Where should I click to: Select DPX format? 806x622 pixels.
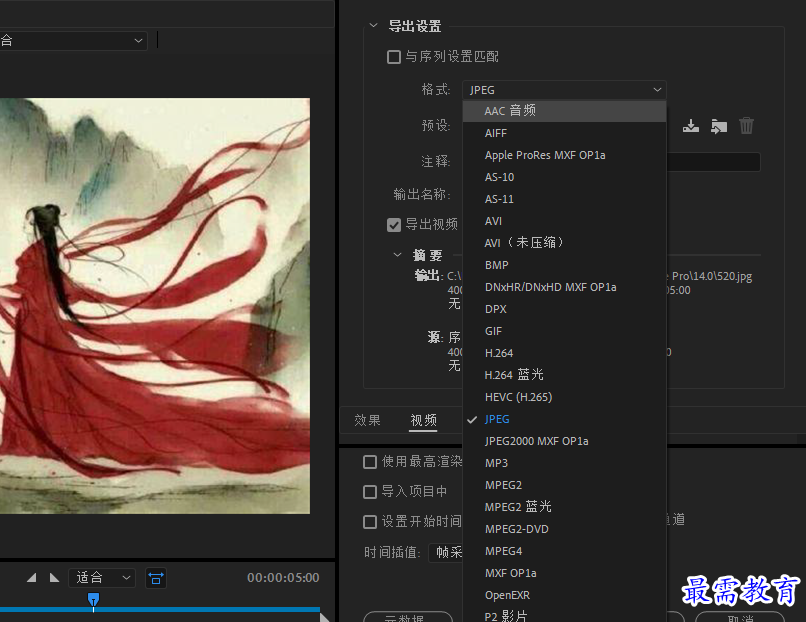[564, 309]
